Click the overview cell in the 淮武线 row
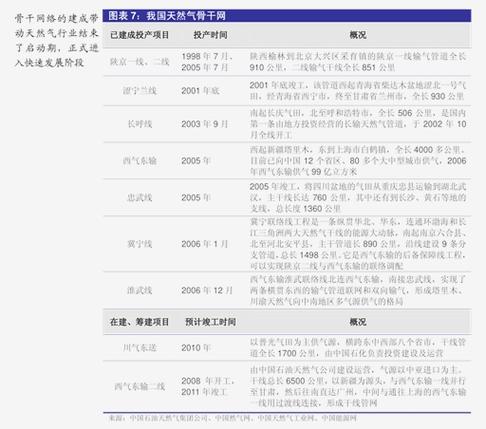 [x=358, y=290]
